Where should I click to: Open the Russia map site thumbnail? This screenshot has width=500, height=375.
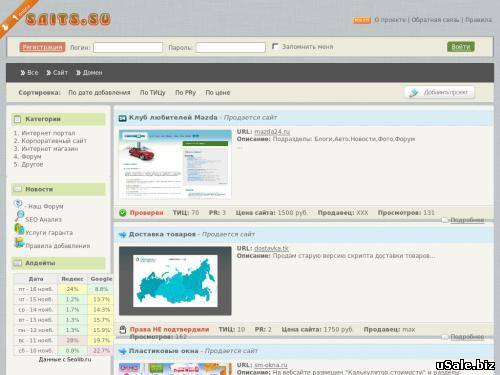coord(175,281)
